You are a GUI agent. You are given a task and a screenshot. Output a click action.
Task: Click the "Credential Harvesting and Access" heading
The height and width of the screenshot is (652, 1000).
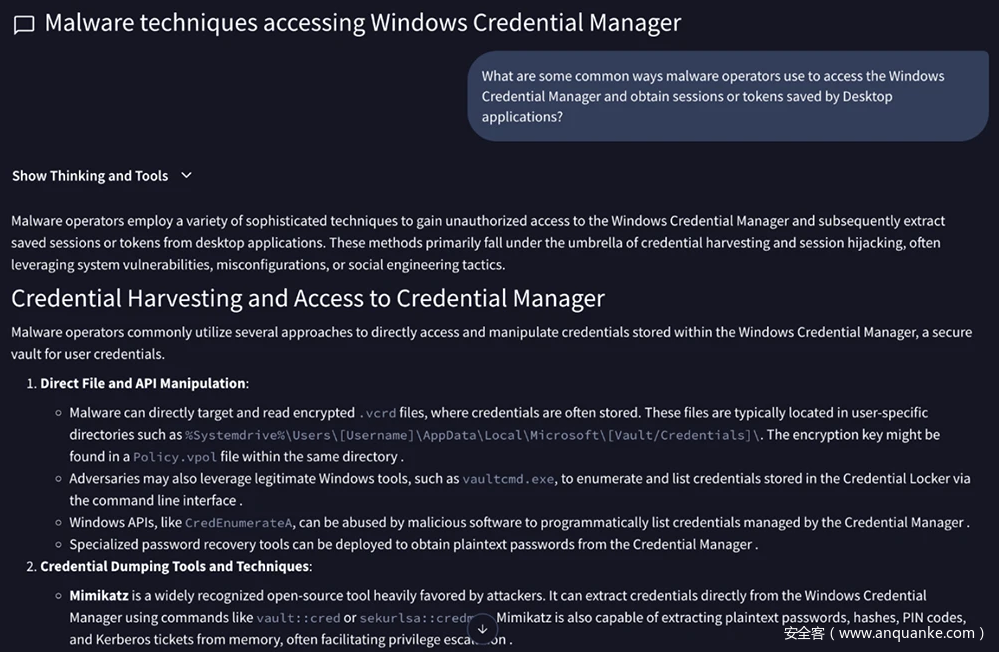click(x=308, y=298)
